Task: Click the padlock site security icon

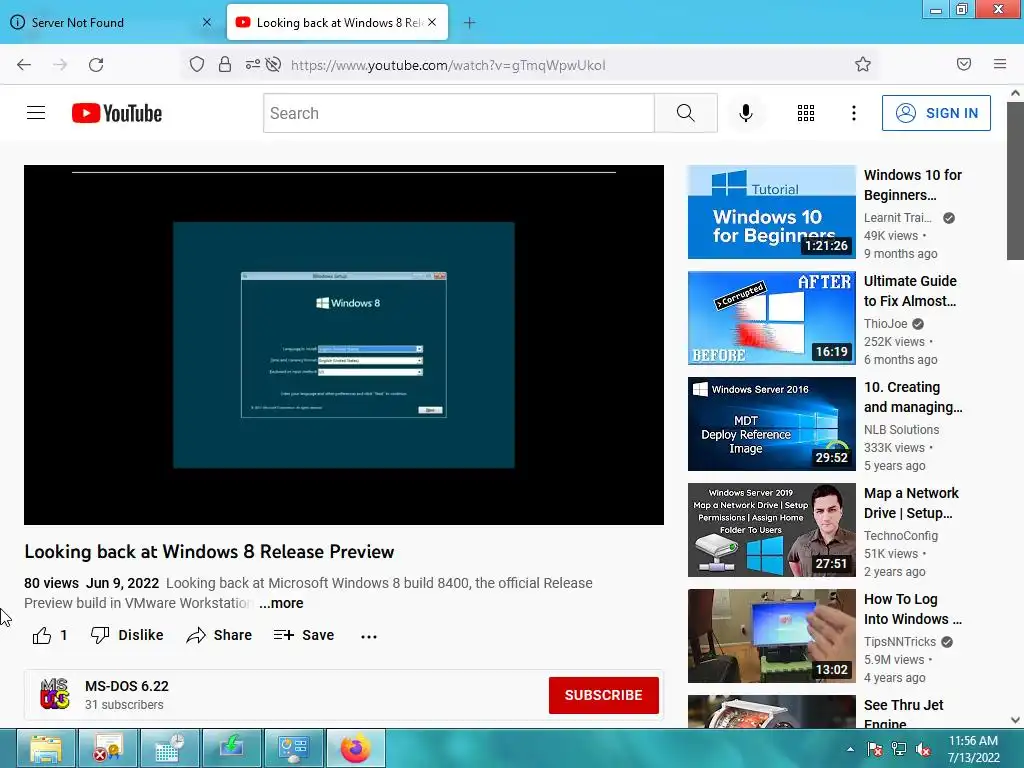Action: tap(225, 64)
